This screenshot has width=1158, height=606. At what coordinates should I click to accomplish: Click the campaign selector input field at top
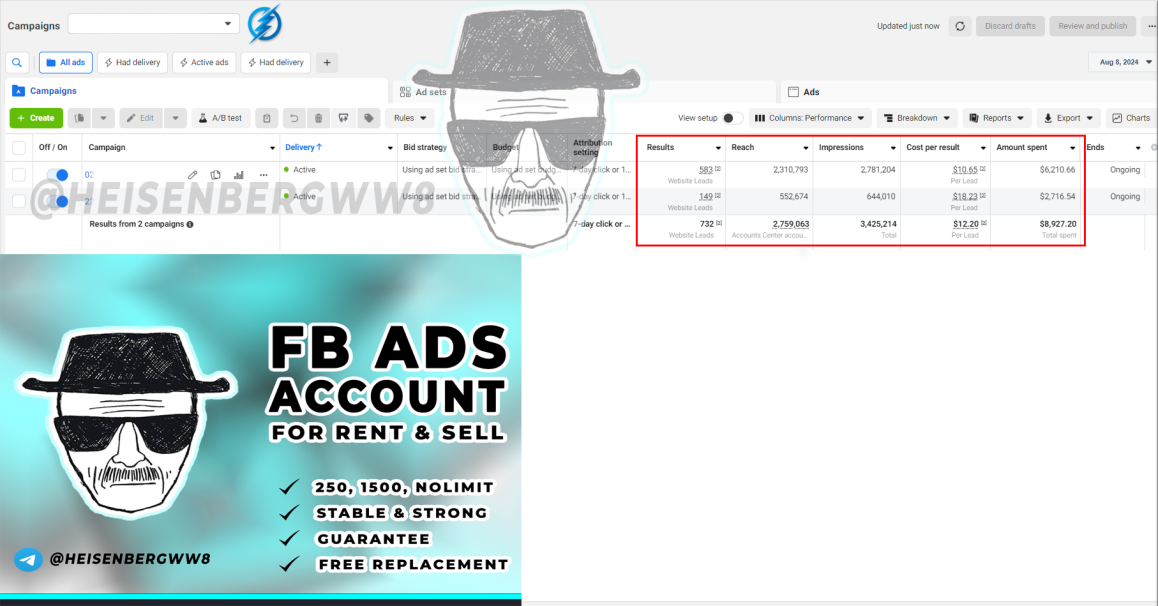tap(154, 24)
